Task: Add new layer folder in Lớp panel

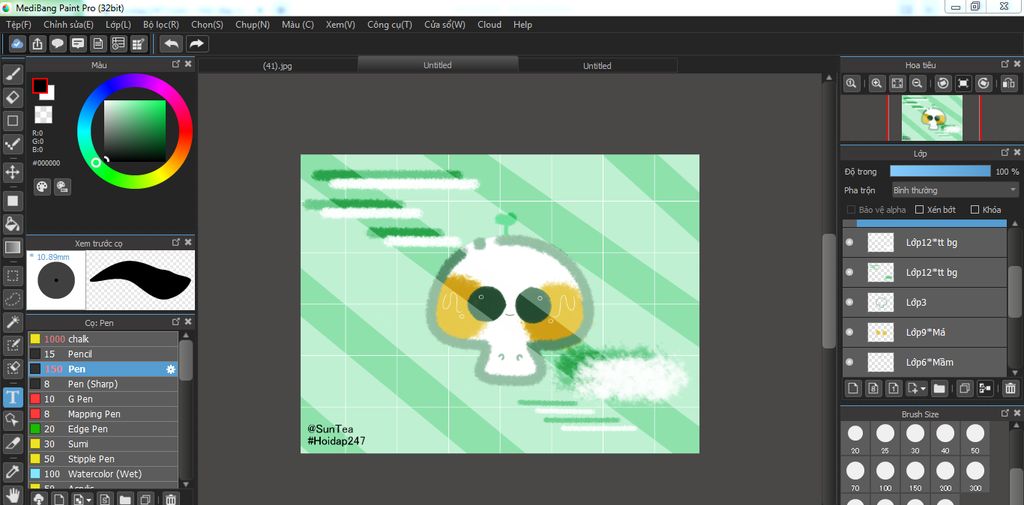Action: tap(939, 389)
